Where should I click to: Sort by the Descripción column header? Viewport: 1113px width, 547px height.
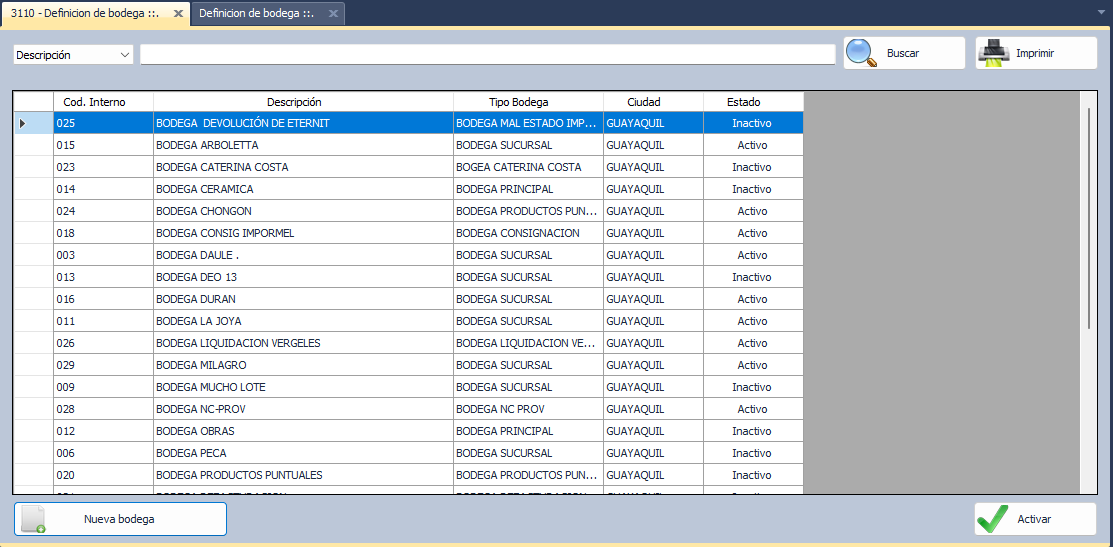pos(303,102)
